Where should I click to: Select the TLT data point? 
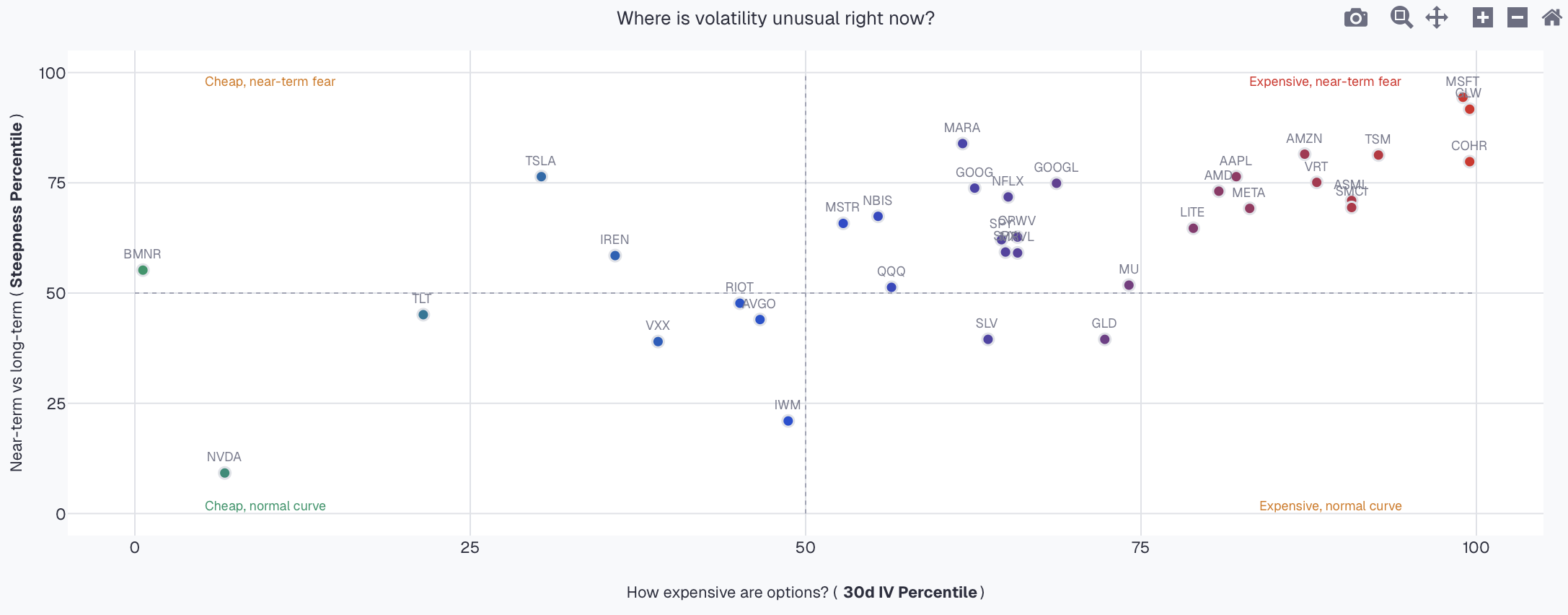423,314
